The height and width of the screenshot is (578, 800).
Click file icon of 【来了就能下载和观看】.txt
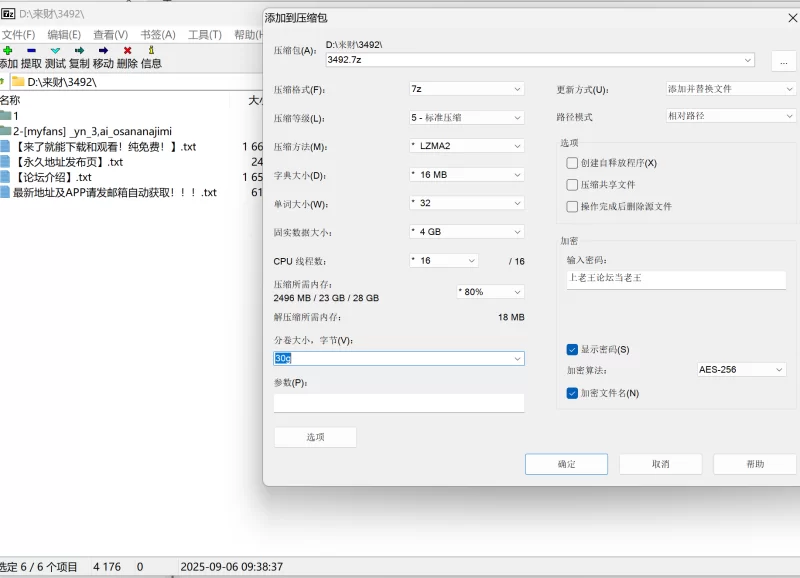(5, 146)
